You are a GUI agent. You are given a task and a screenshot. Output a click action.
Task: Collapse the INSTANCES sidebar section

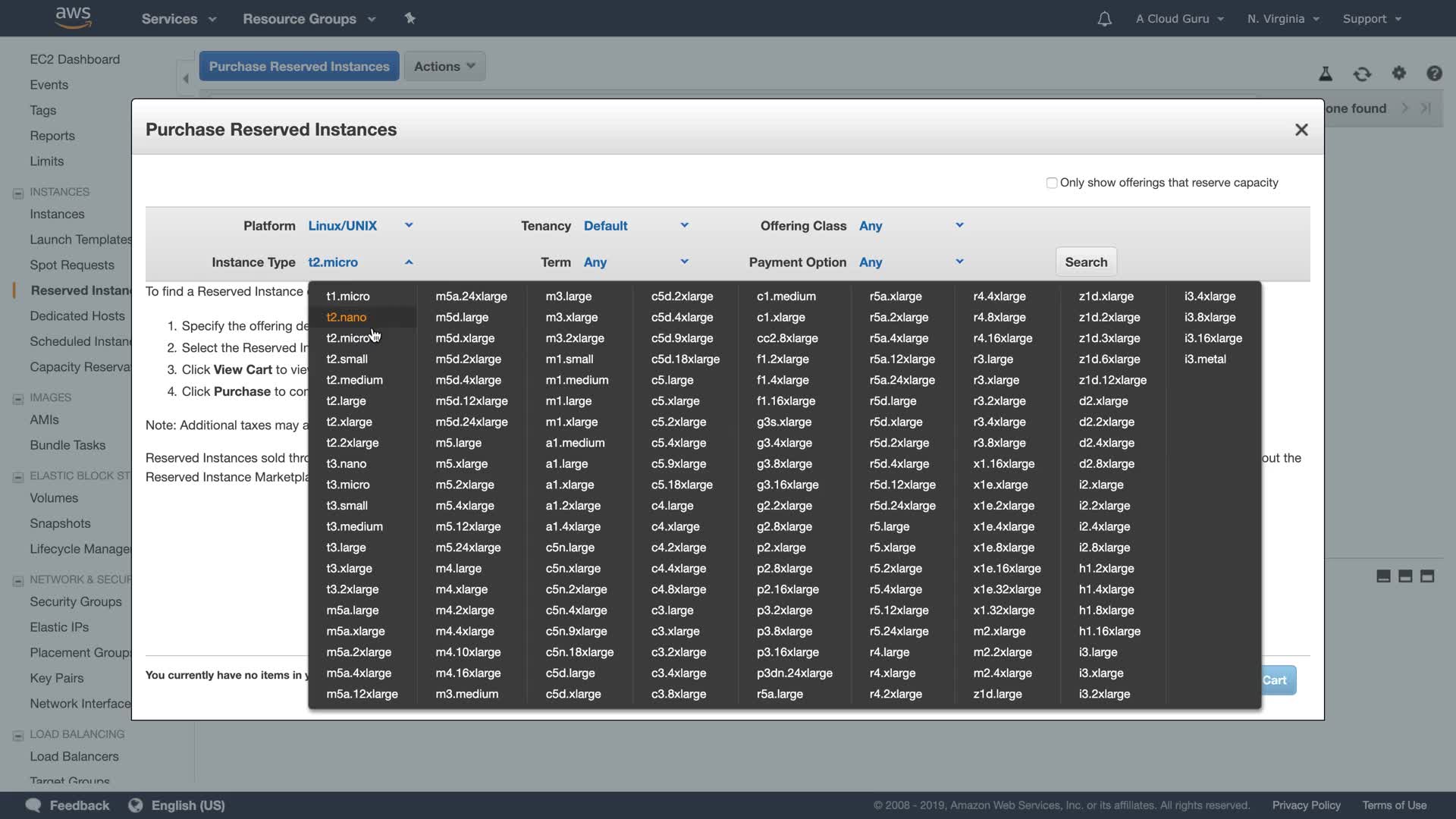click(18, 193)
